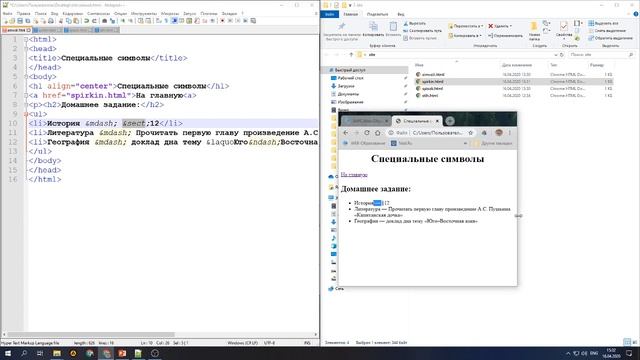Click the Print icon in Notepad++ toolbar
The image size is (640, 360).
point(51,20)
